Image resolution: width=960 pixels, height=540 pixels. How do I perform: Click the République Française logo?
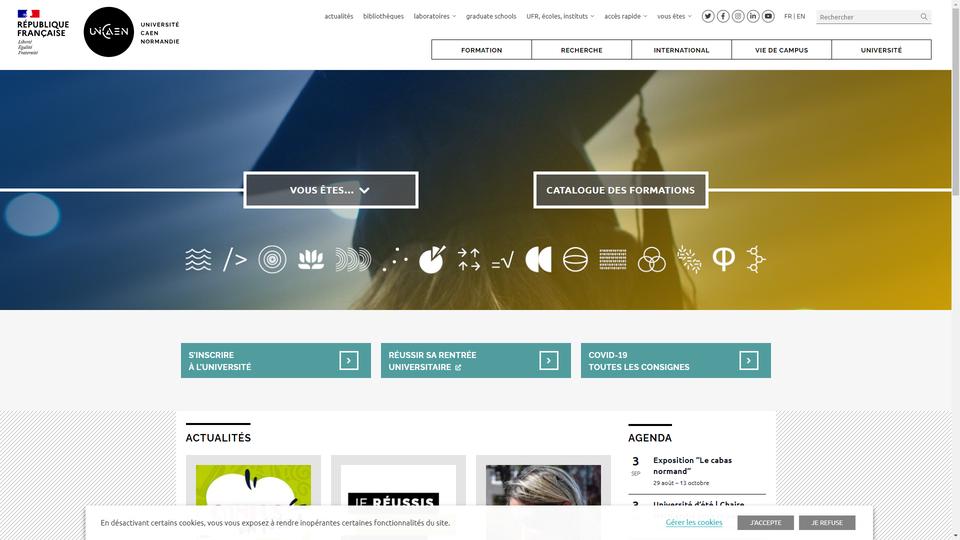pos(43,32)
